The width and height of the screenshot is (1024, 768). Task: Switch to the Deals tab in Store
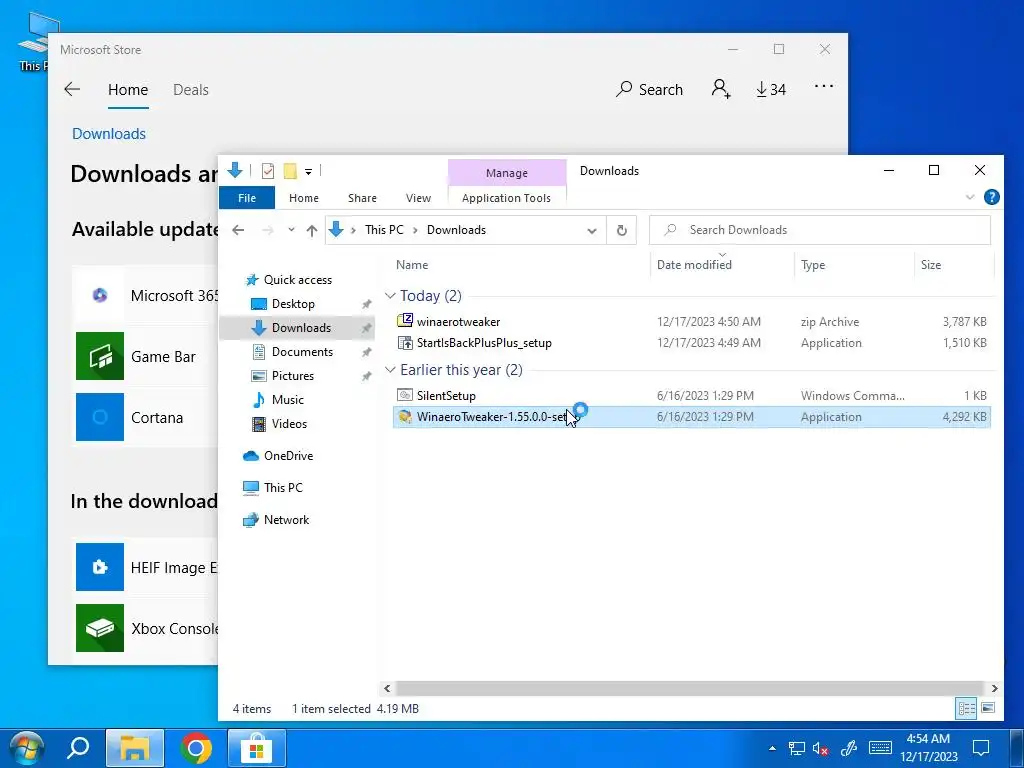[x=191, y=89]
